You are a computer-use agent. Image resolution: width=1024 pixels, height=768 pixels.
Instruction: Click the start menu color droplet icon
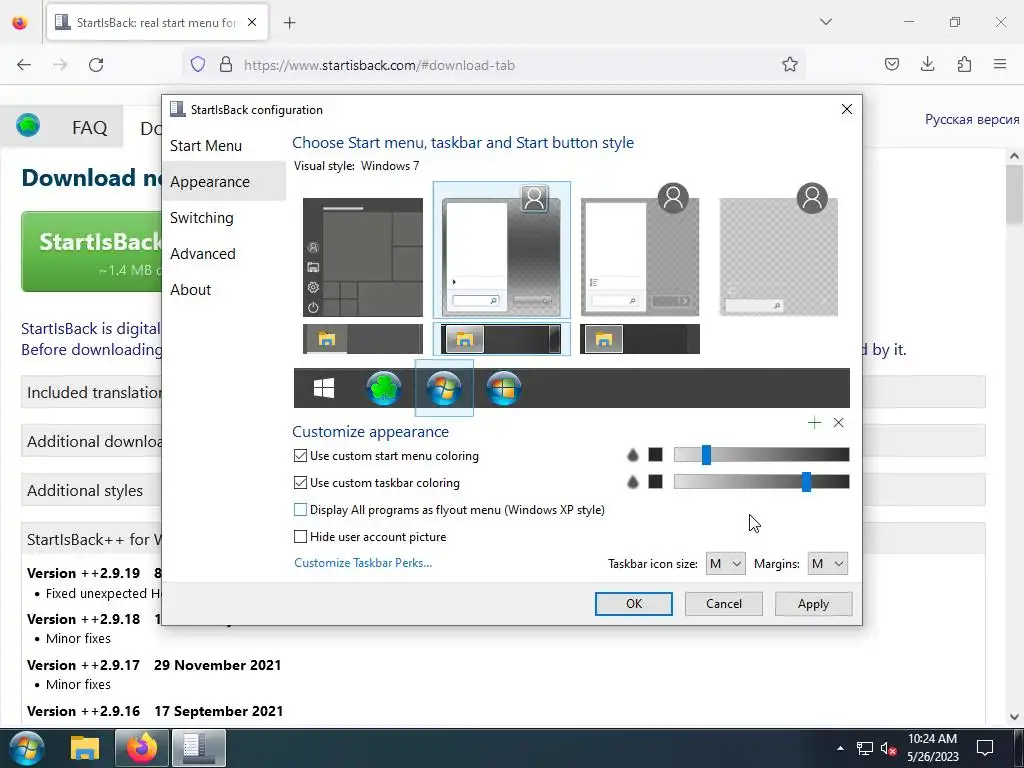(632, 455)
